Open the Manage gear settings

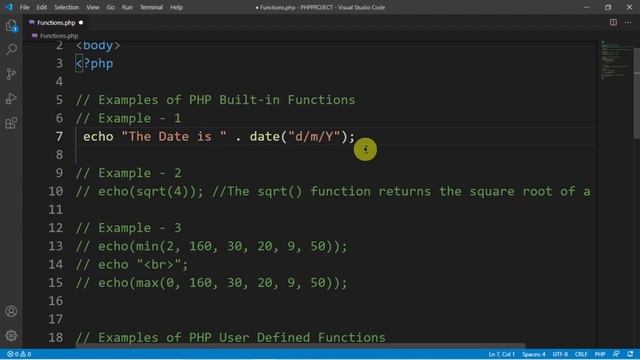(x=11, y=336)
